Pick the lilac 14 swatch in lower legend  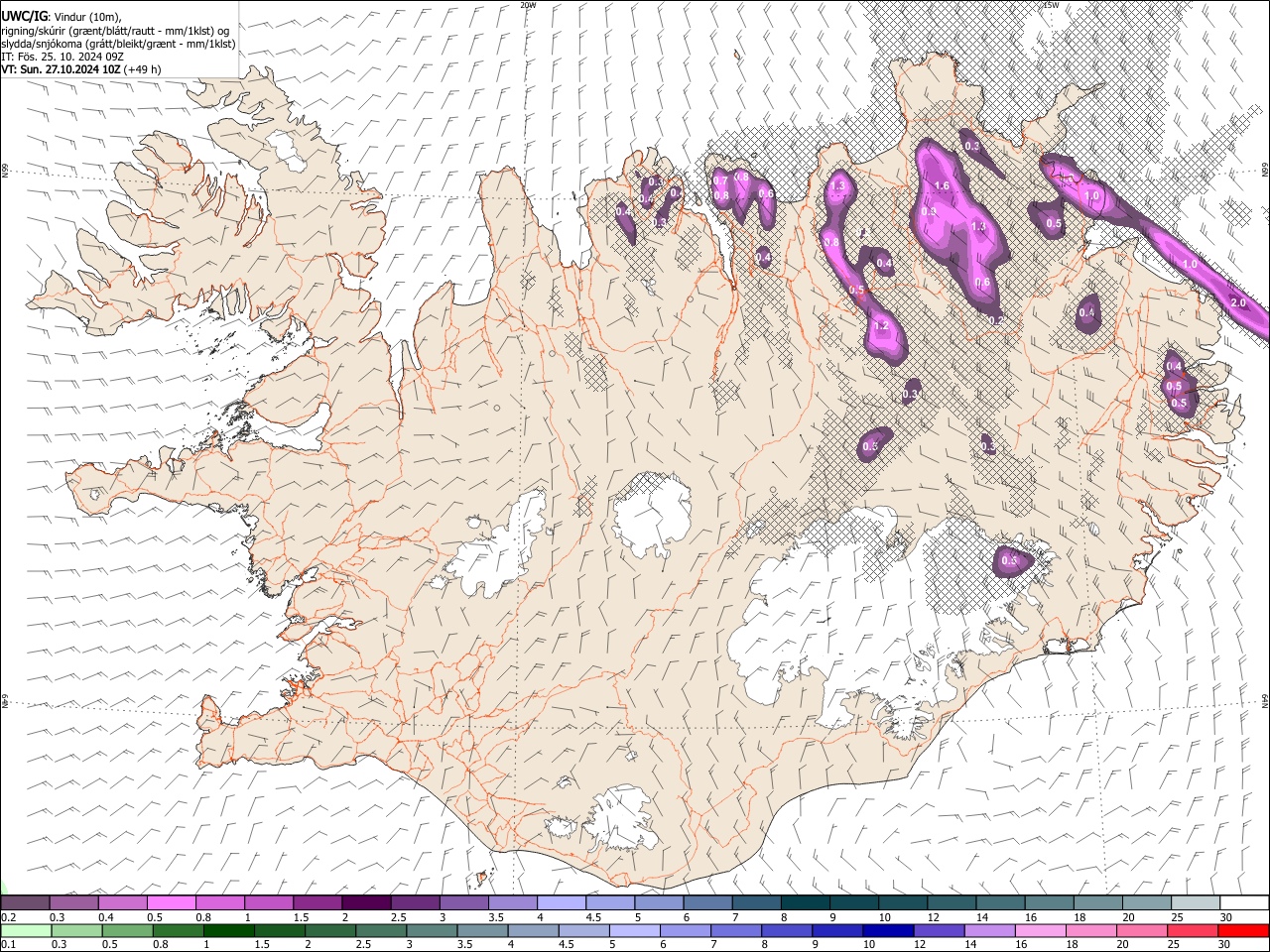tap(988, 930)
